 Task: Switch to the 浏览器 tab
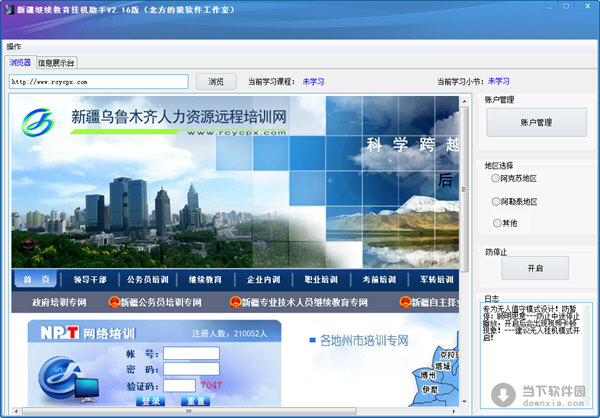point(20,62)
